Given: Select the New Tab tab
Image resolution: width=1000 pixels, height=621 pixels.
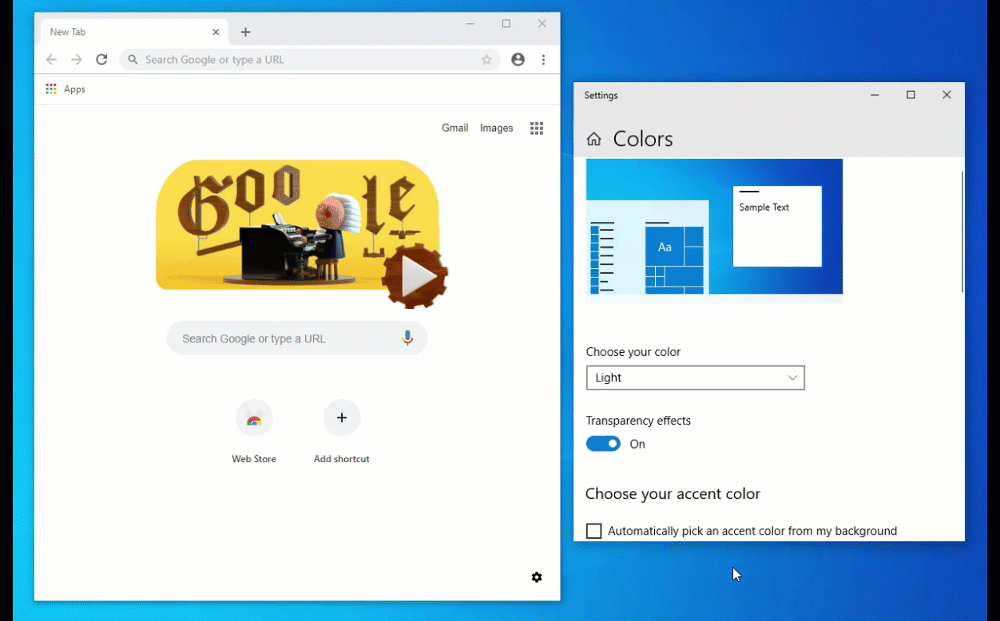Looking at the screenshot, I should (x=133, y=32).
